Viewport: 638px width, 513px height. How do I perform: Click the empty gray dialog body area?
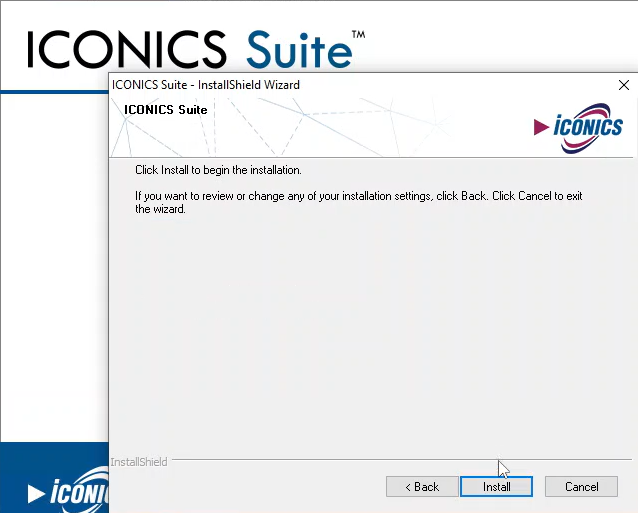pyautogui.click(x=370, y=330)
